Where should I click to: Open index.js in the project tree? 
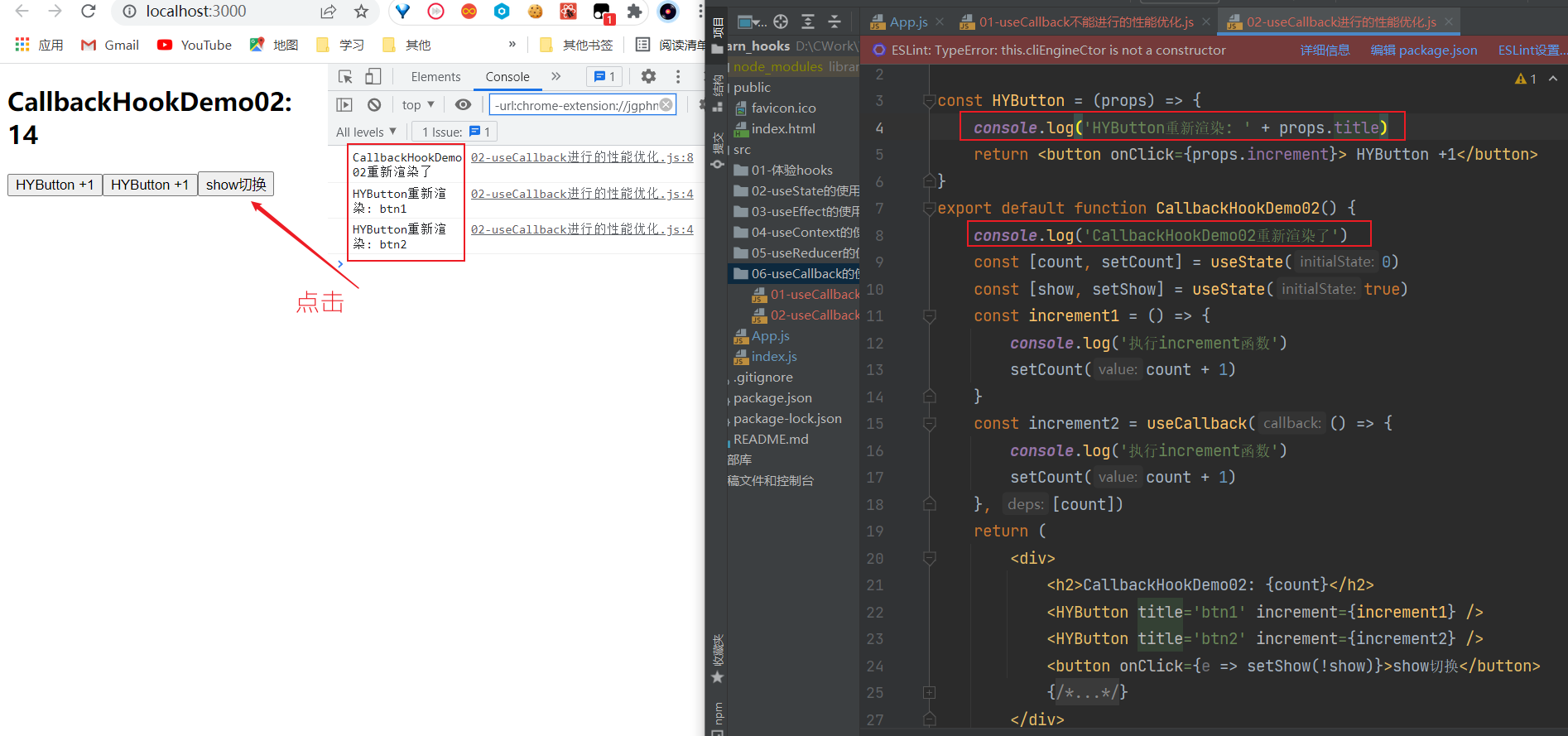(765, 357)
